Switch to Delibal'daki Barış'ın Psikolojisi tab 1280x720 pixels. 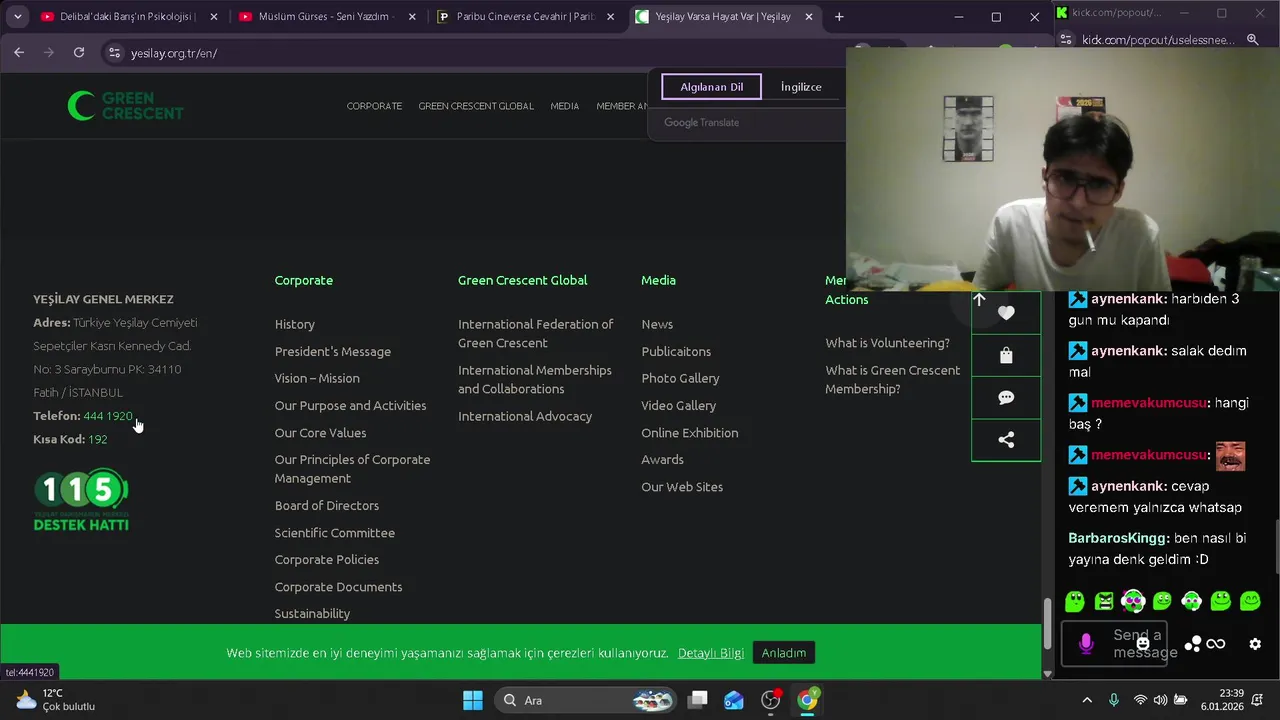(x=129, y=17)
